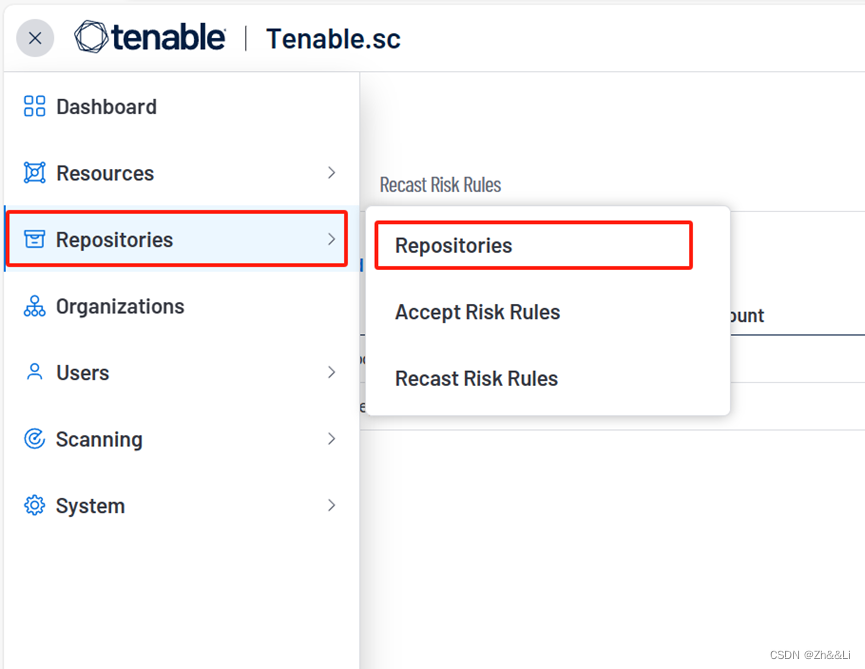The image size is (865, 669).
Task: Select the Organizations hierarchy icon
Action: [33, 306]
